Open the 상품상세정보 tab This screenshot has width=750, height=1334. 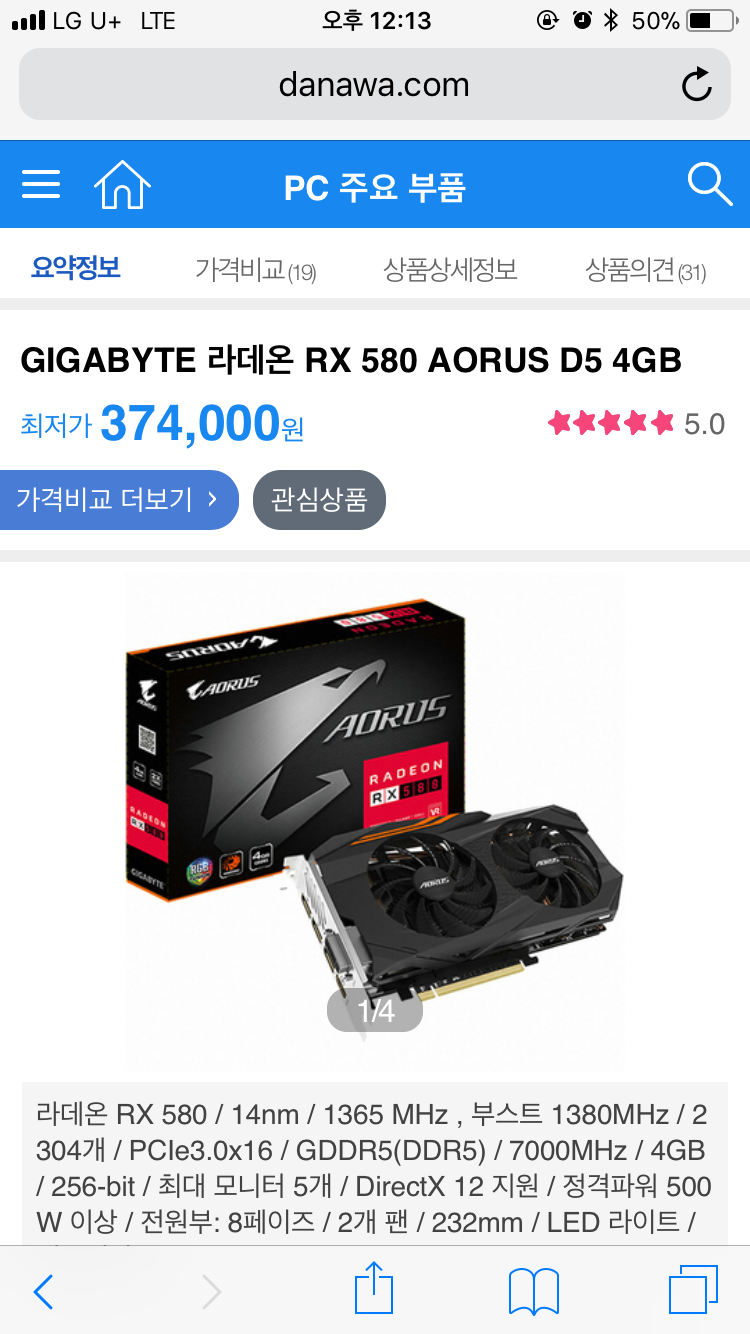click(x=450, y=269)
